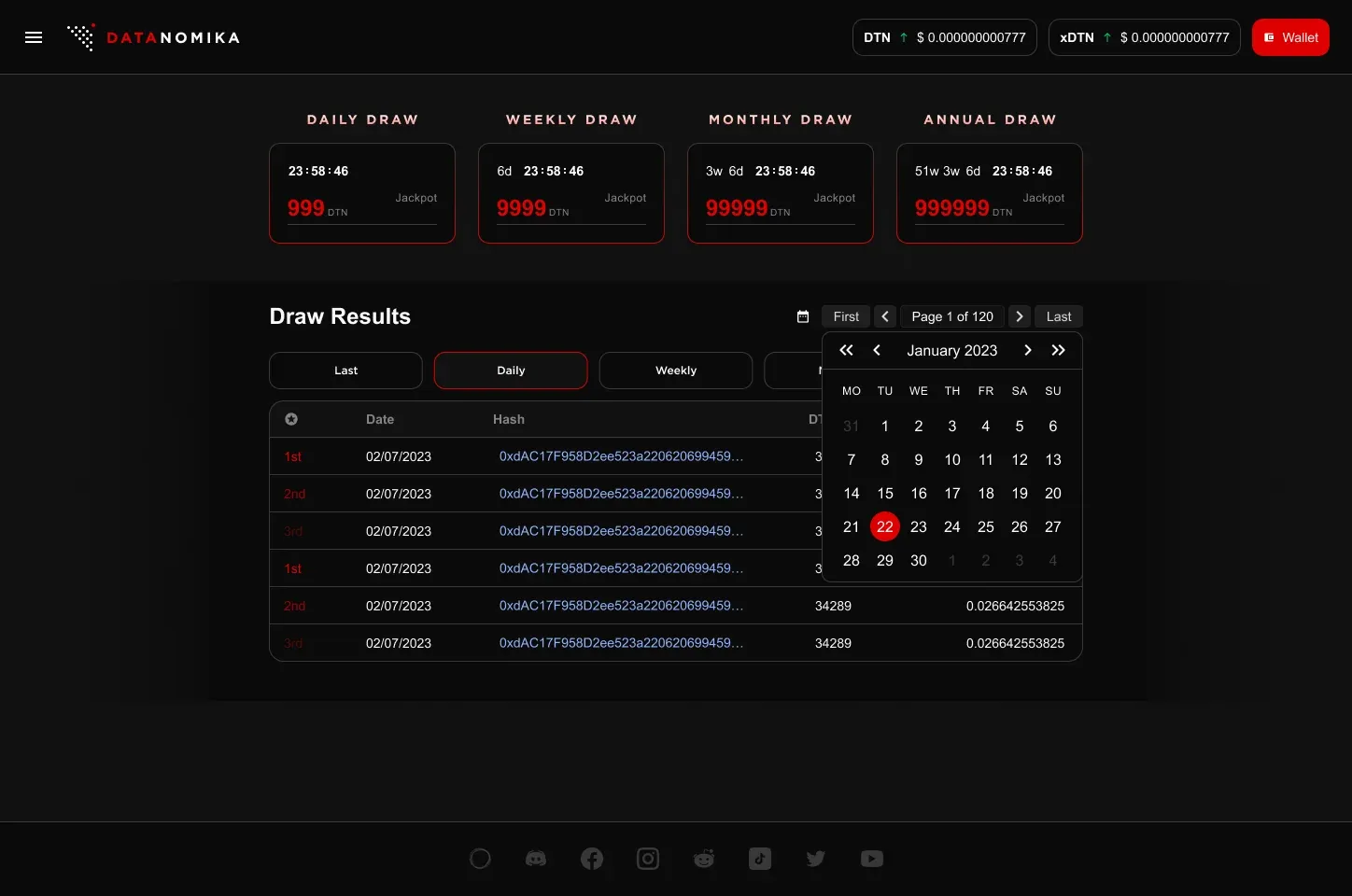Select day 10 in the calendar
The image size is (1352, 896).
[x=952, y=459]
